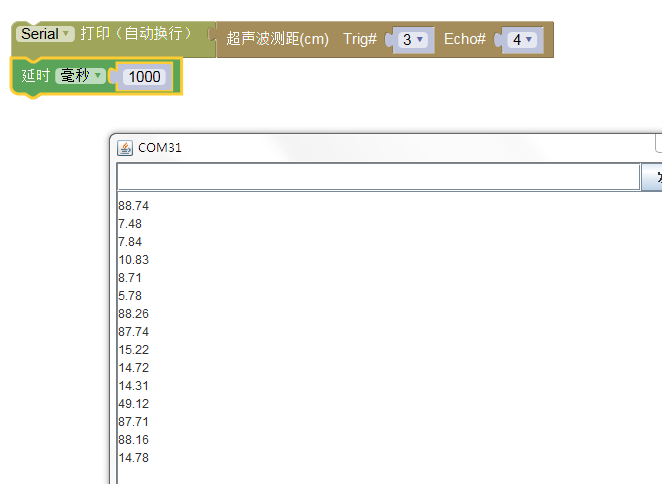
Task: Click the reading 7.48
Action: [x=130, y=224]
